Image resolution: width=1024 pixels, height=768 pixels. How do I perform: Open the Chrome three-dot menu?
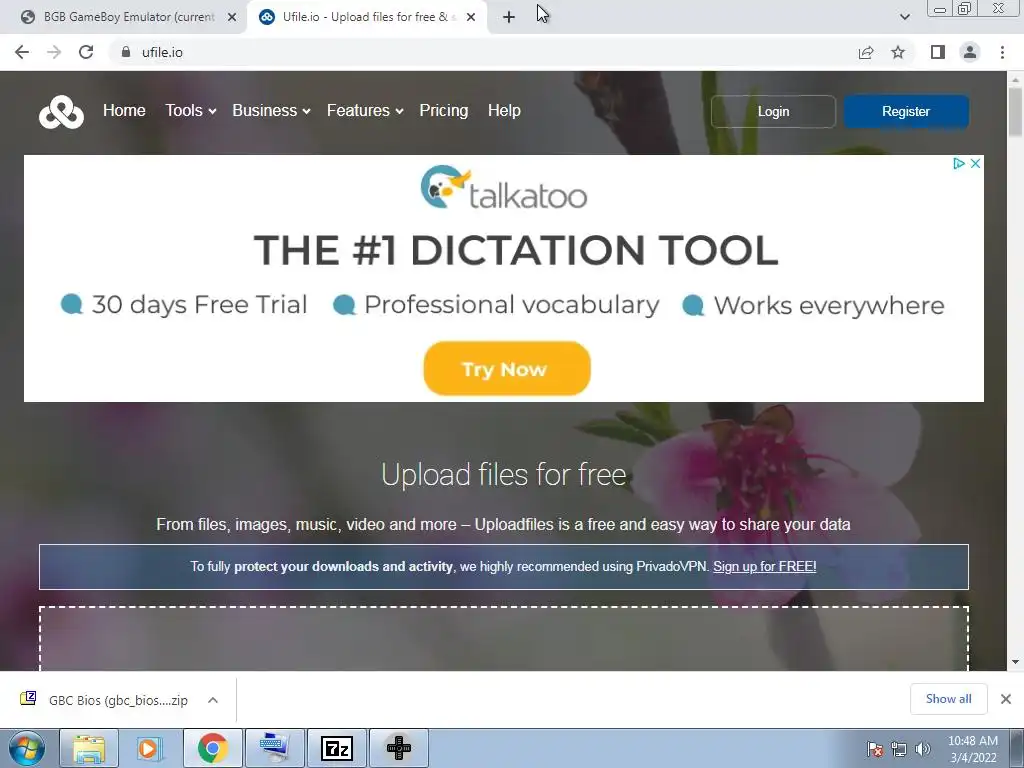tap(1002, 52)
